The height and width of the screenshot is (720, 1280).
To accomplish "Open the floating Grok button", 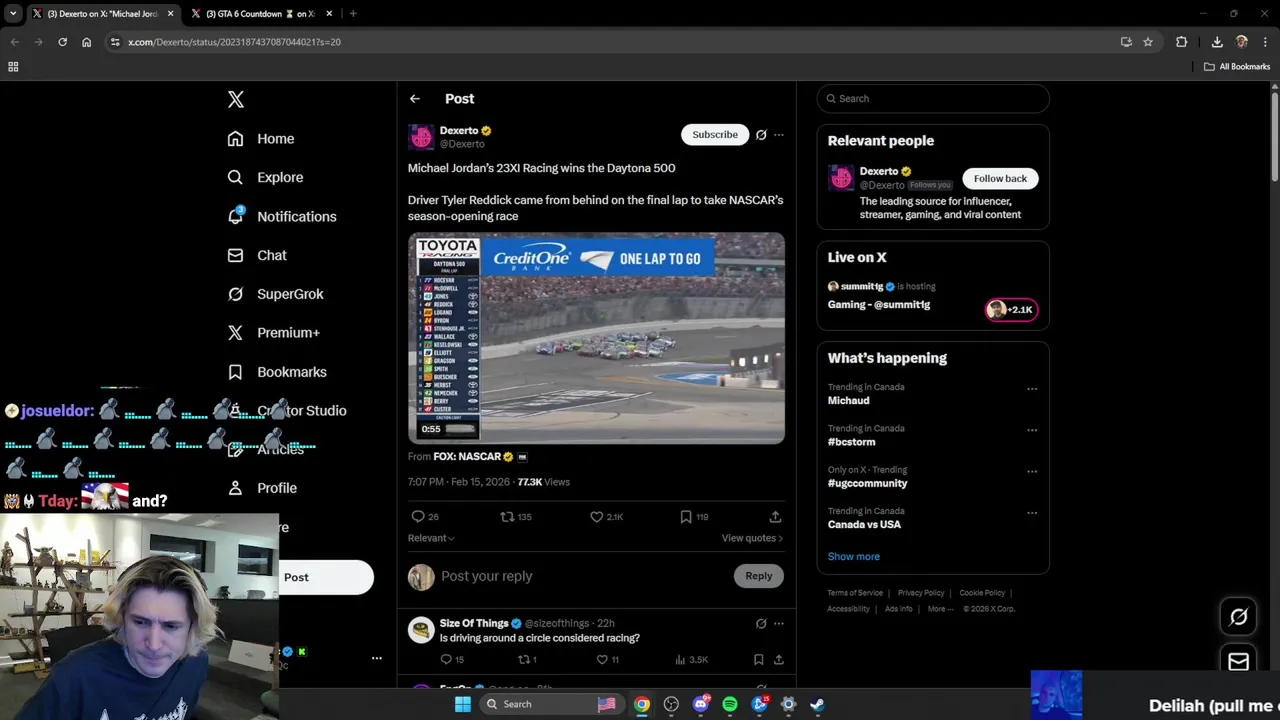I will [1238, 617].
